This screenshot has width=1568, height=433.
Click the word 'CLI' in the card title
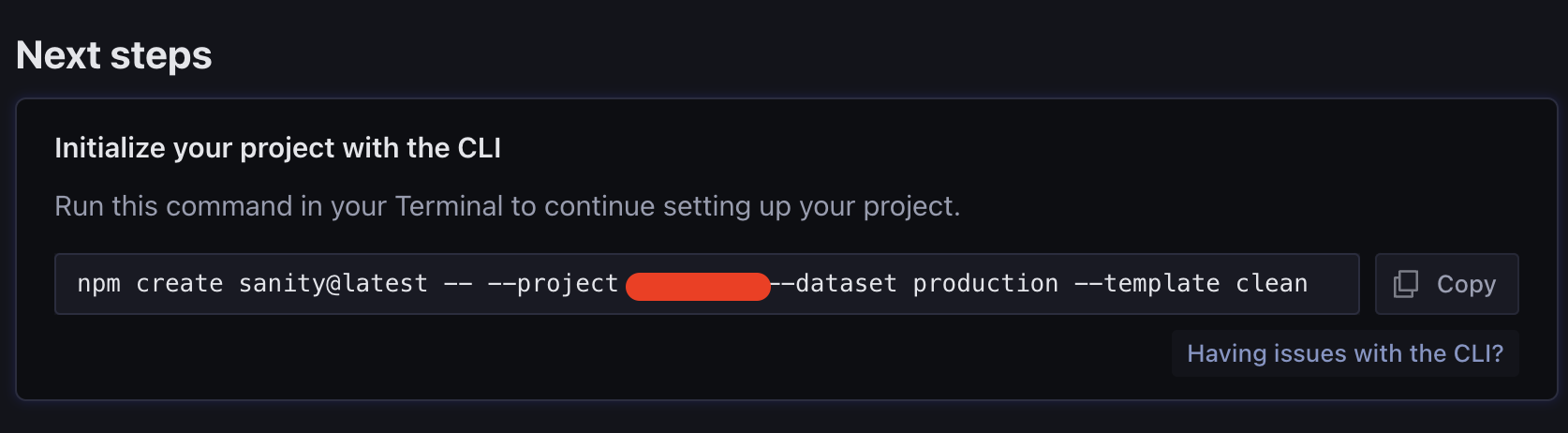coord(479,148)
